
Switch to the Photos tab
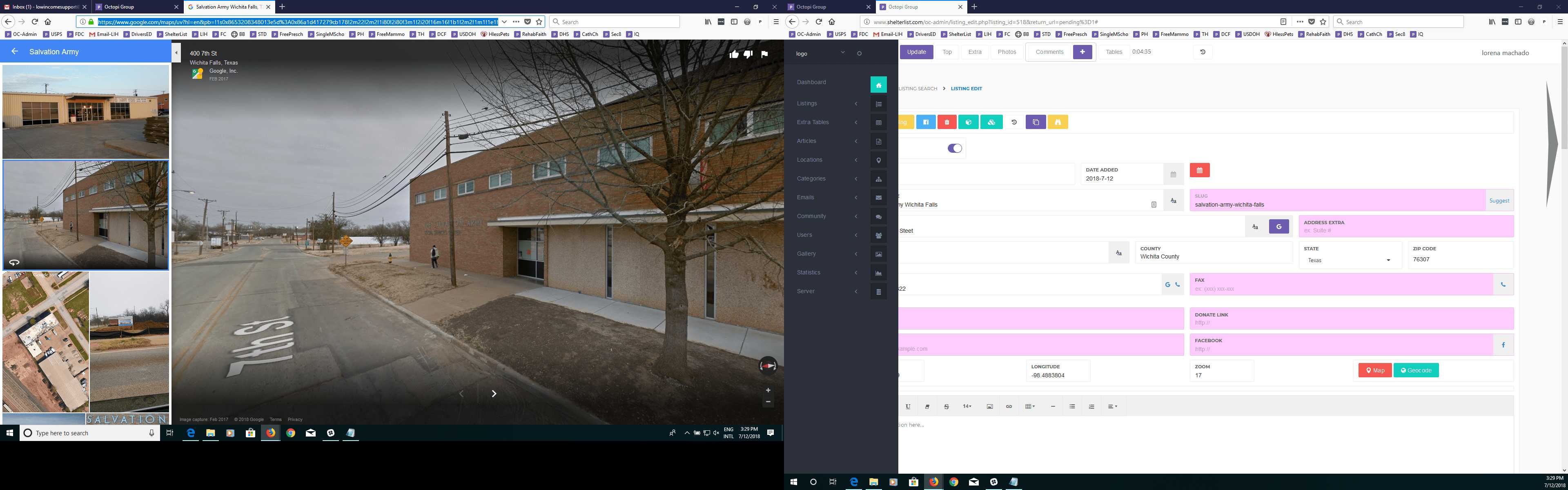pyautogui.click(x=1007, y=52)
